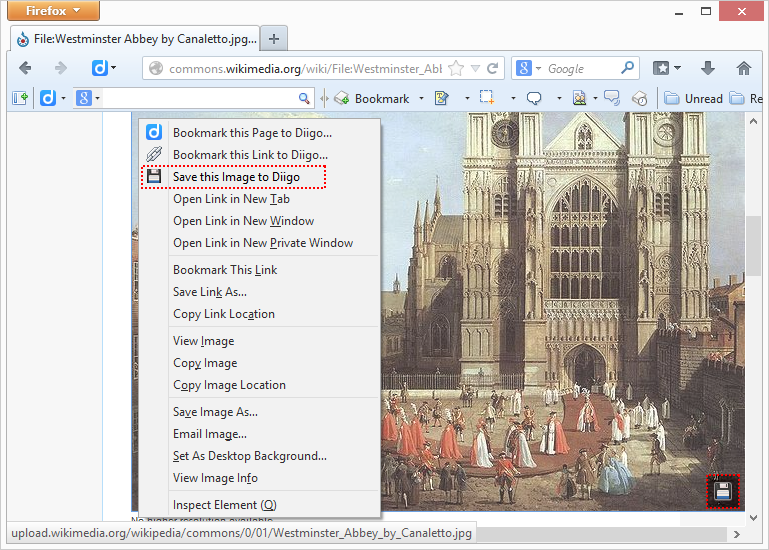Select View Image Info entry
This screenshot has width=769, height=550.
click(259, 478)
